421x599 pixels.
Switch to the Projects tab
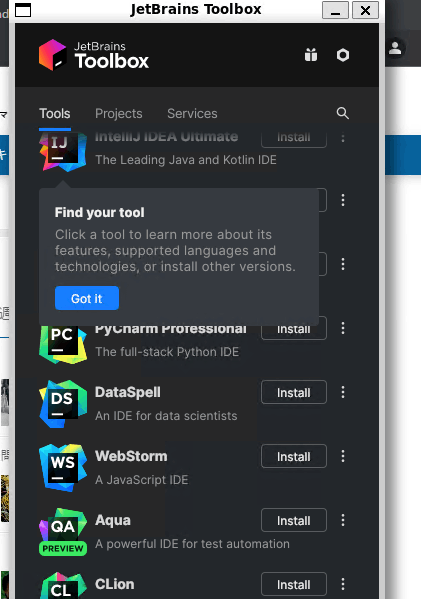pyautogui.click(x=118, y=113)
